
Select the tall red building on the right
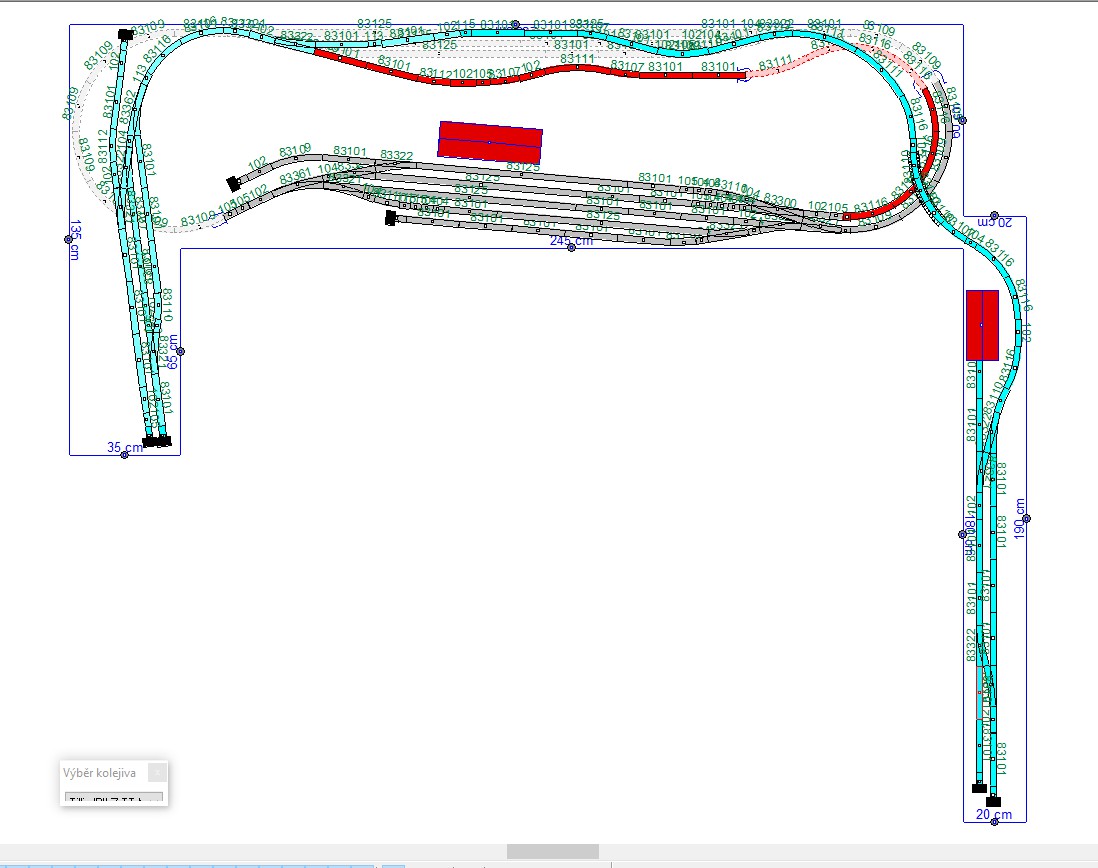click(x=982, y=326)
